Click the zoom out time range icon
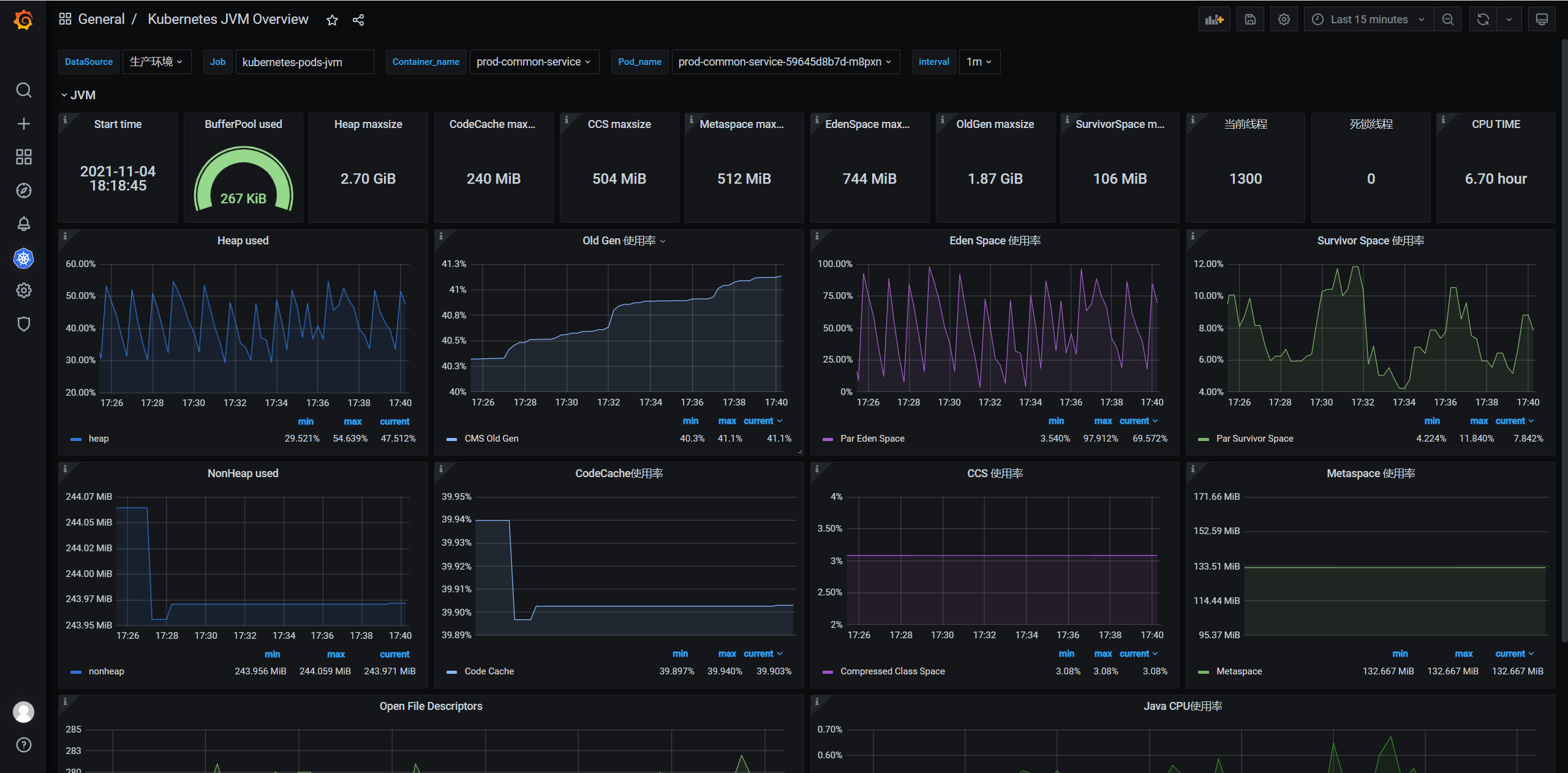The image size is (1568, 773). (x=1447, y=20)
